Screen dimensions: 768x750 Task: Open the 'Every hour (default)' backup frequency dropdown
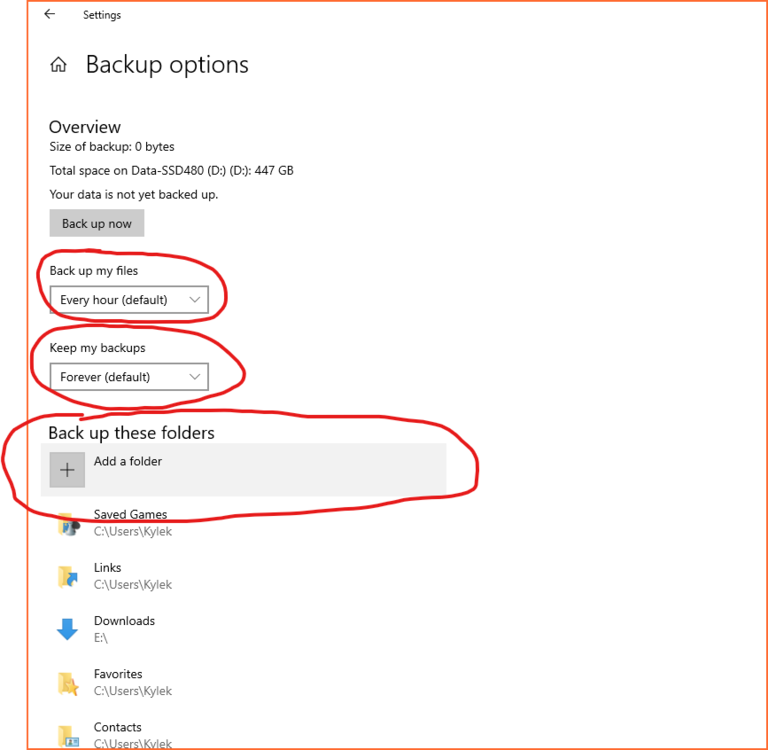tap(129, 300)
